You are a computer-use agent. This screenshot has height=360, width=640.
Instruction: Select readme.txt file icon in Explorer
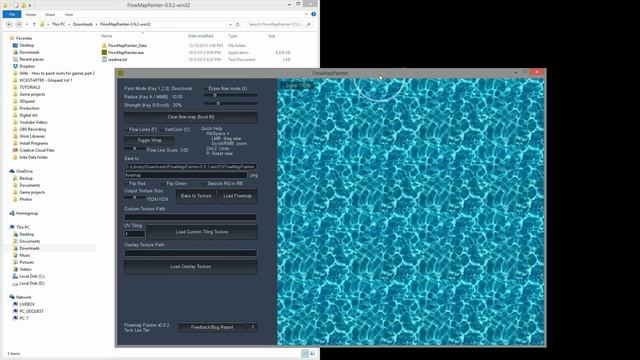point(104,59)
